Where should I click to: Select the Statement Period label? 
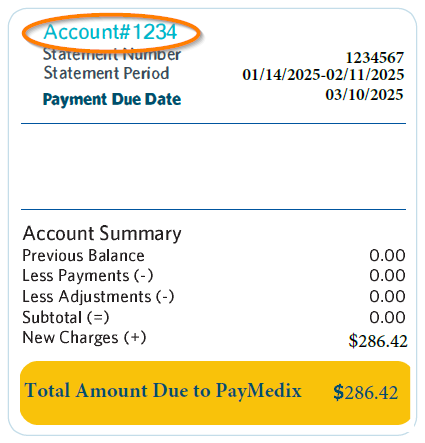(x=106, y=73)
